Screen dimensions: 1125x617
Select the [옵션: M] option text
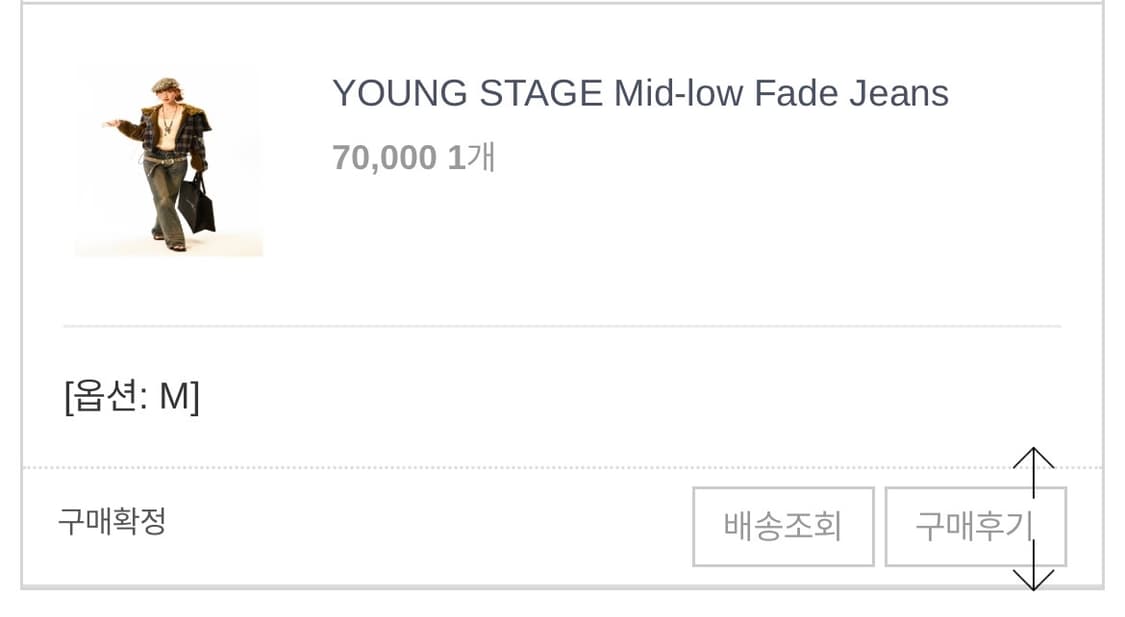(x=132, y=397)
